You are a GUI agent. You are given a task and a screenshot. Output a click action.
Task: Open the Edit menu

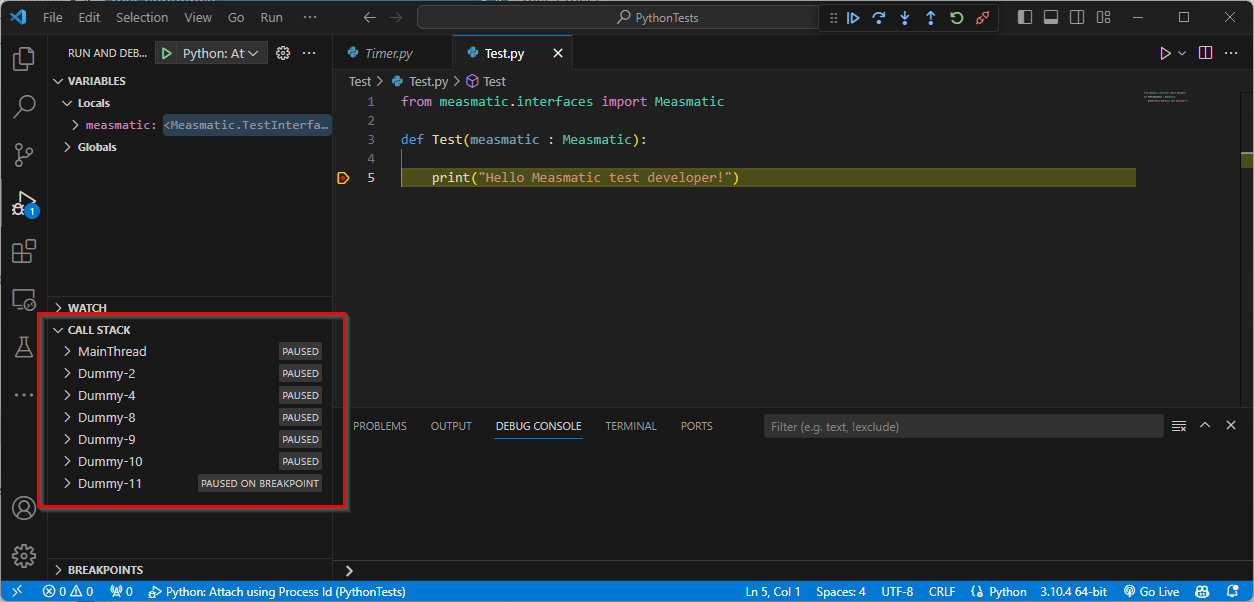pos(89,18)
